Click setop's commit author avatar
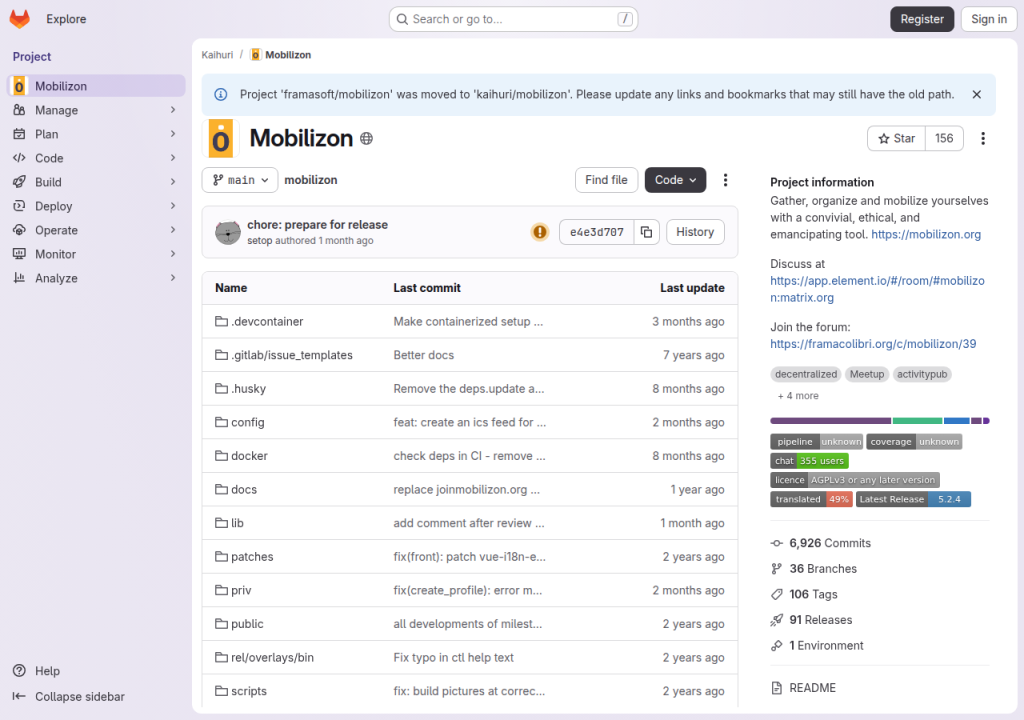Viewport: 1024px width, 720px height. pos(228,232)
